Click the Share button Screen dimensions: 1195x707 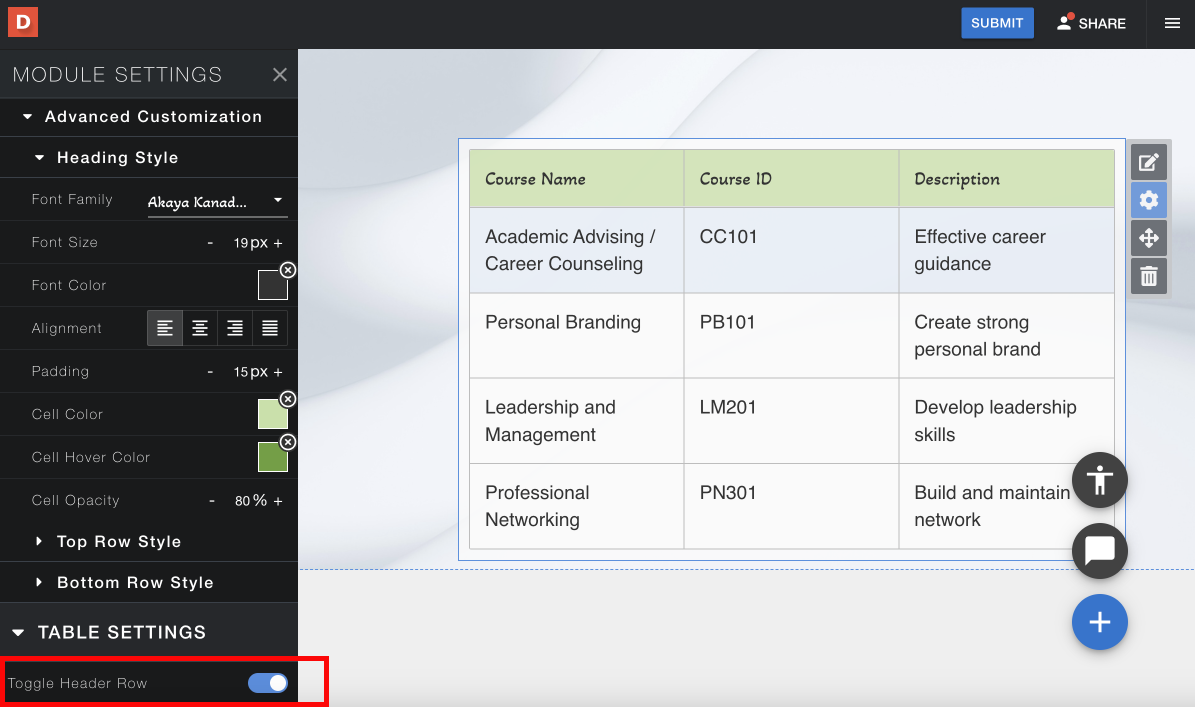pos(1091,24)
